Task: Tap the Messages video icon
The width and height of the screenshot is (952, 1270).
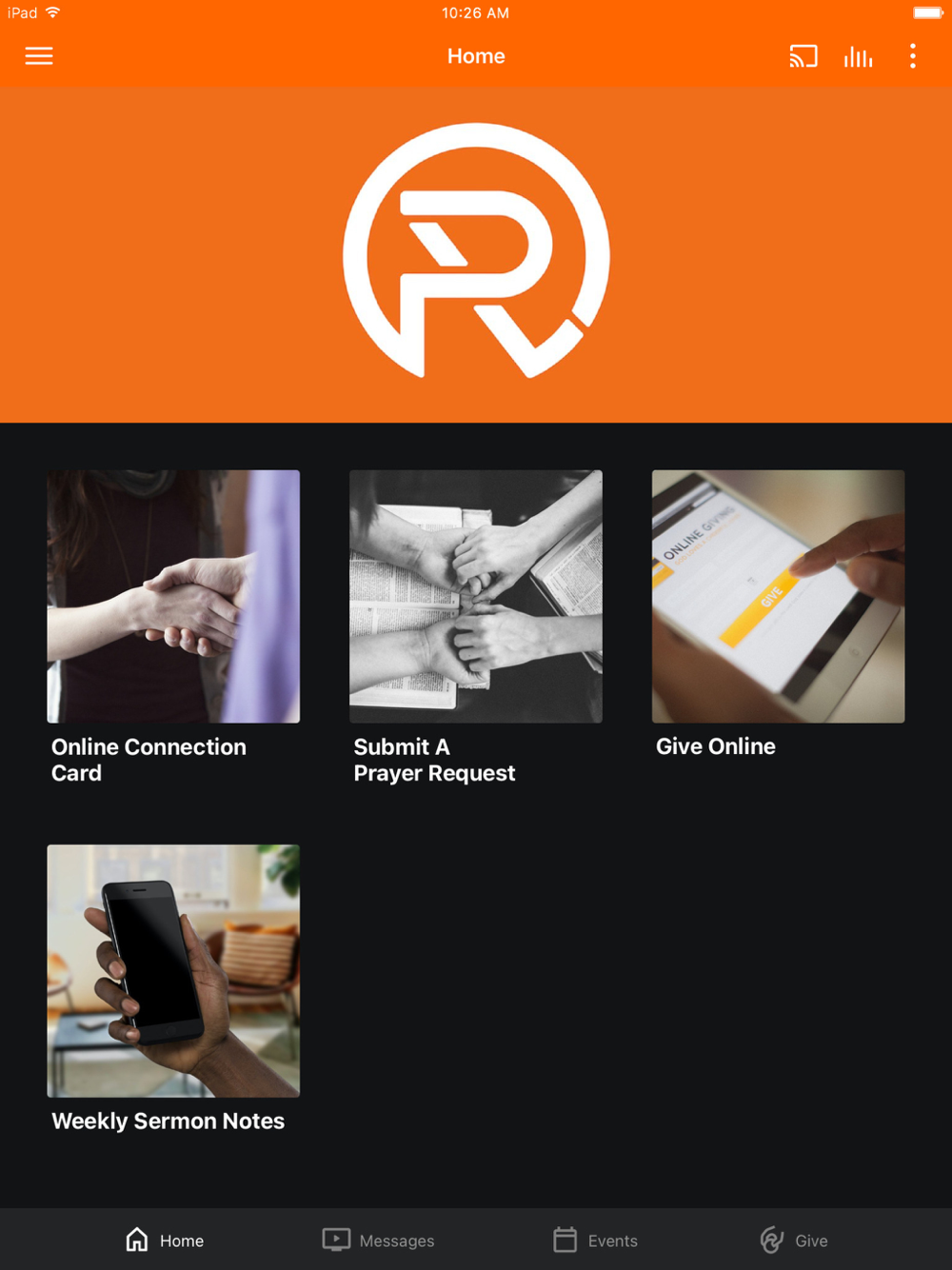Action: tap(336, 1240)
